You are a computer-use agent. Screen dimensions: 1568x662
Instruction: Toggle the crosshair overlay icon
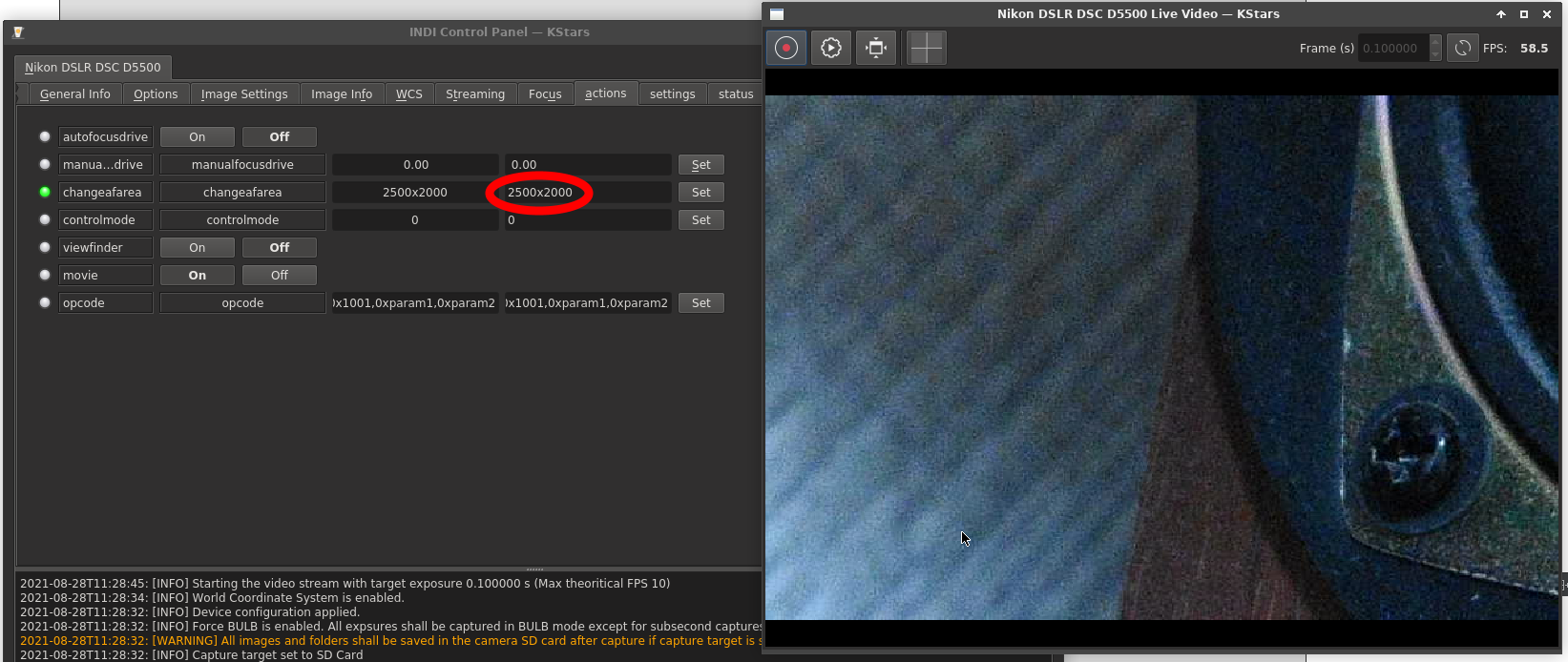click(927, 48)
